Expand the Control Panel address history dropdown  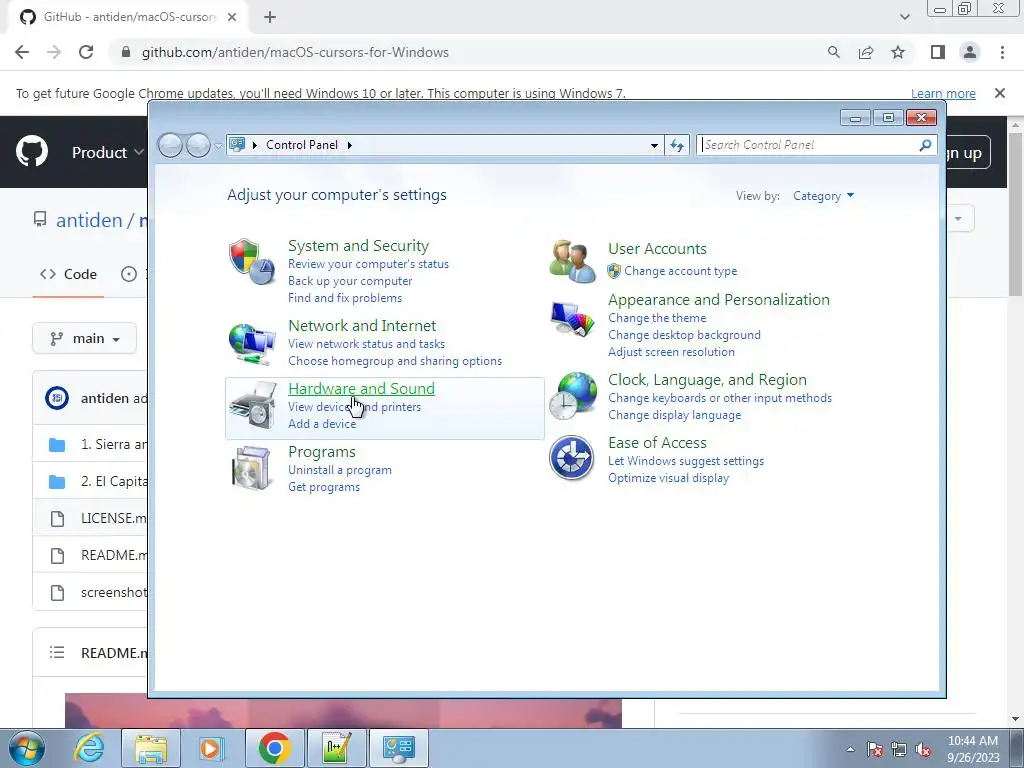[654, 145]
